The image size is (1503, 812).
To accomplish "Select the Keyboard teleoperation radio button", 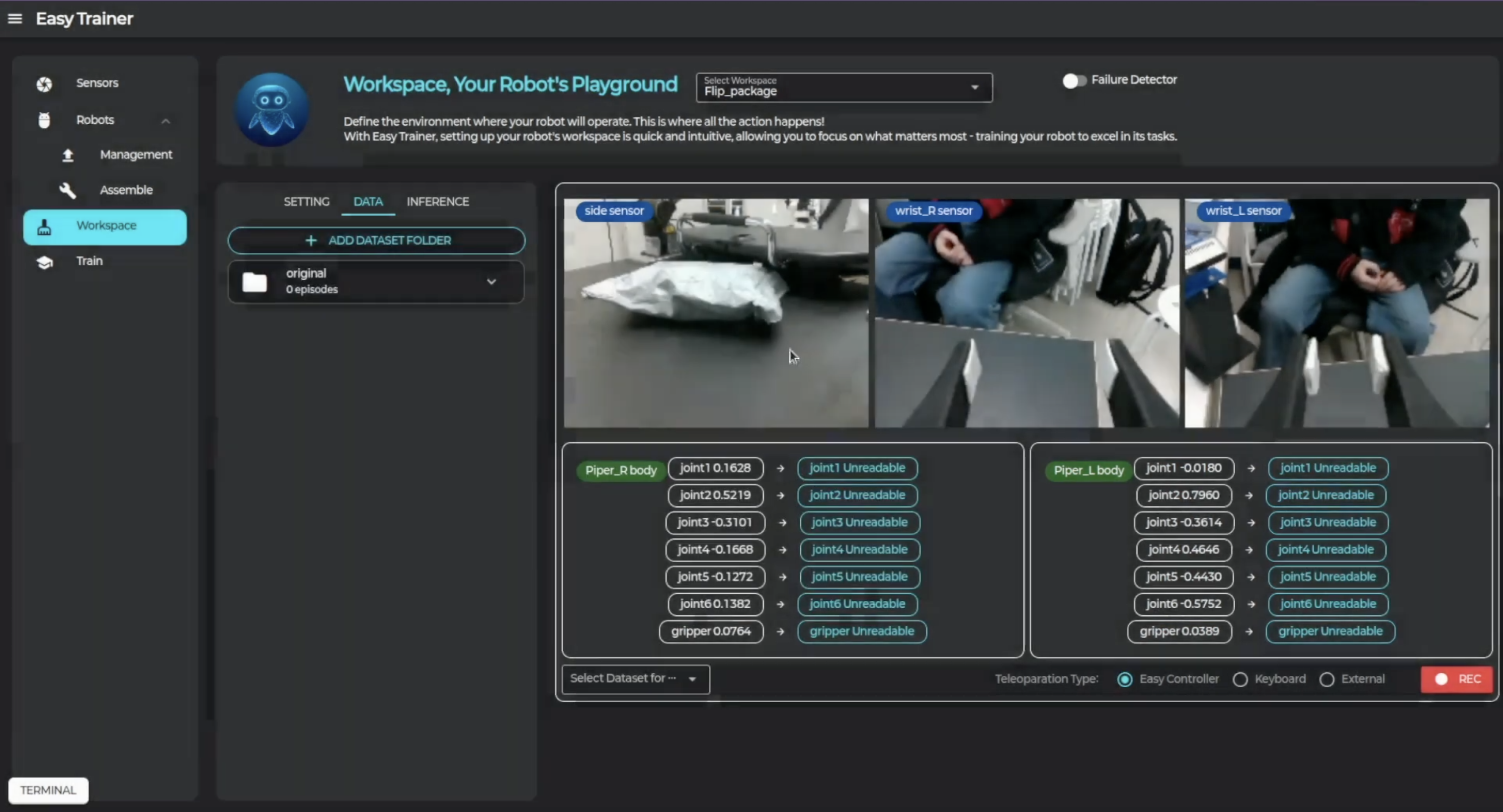I will (1241, 680).
